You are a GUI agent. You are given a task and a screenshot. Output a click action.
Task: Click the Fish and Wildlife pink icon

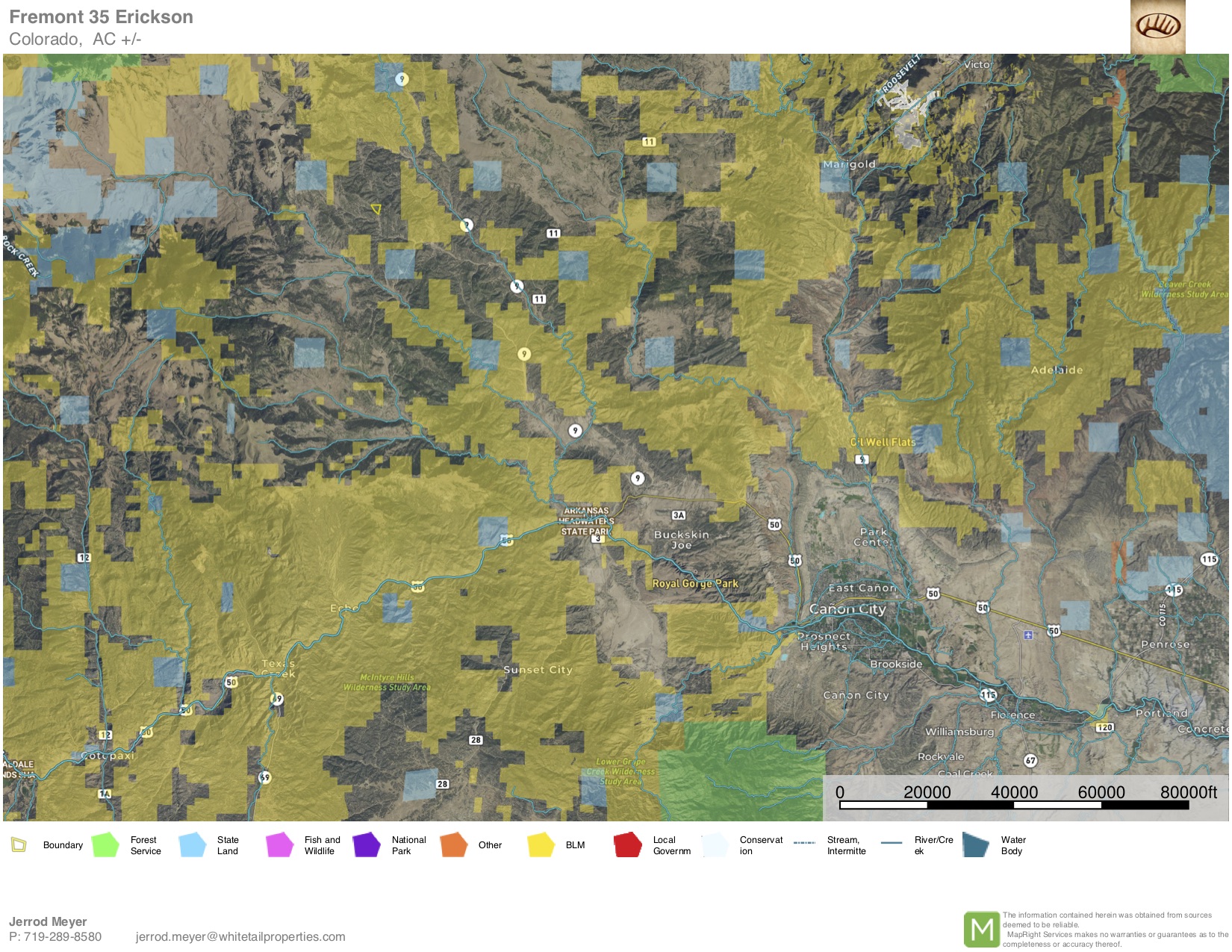point(280,845)
